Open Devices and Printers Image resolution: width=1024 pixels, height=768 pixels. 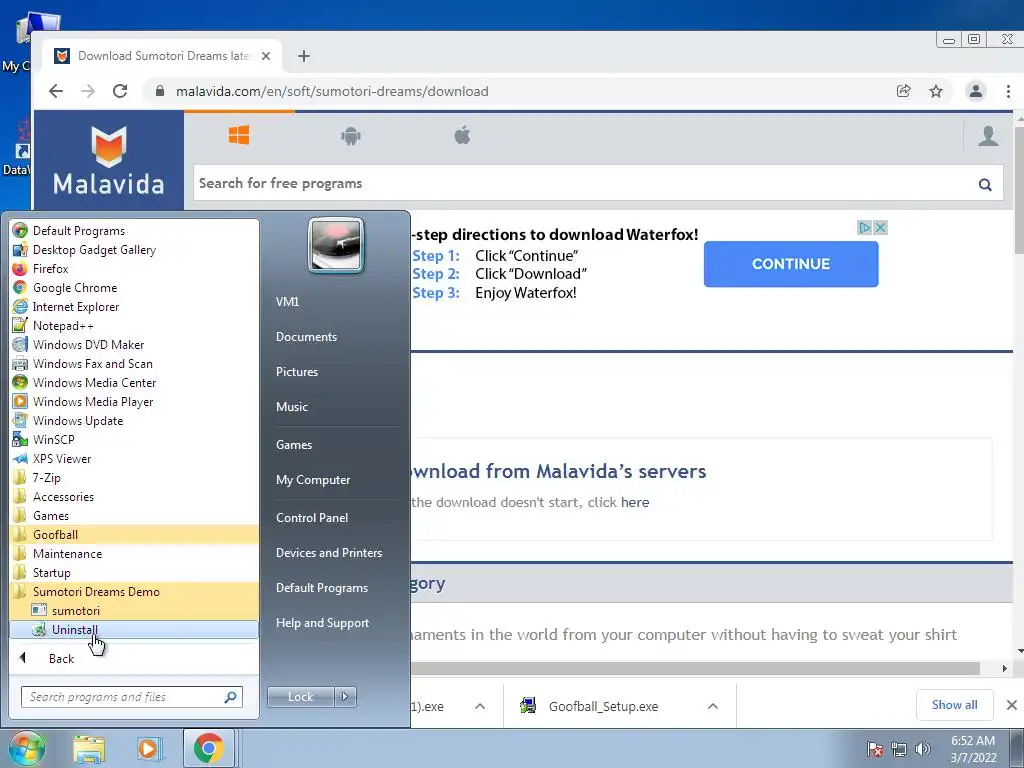328,552
